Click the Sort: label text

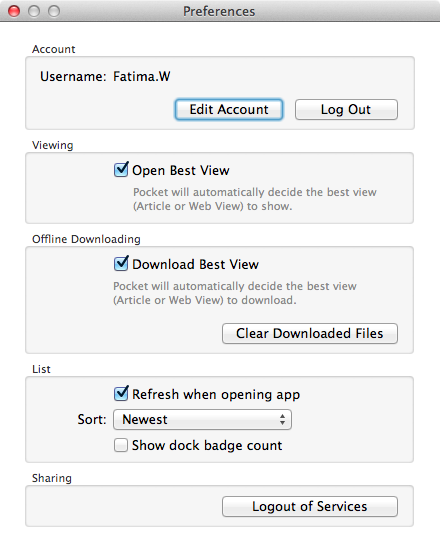(x=92, y=419)
